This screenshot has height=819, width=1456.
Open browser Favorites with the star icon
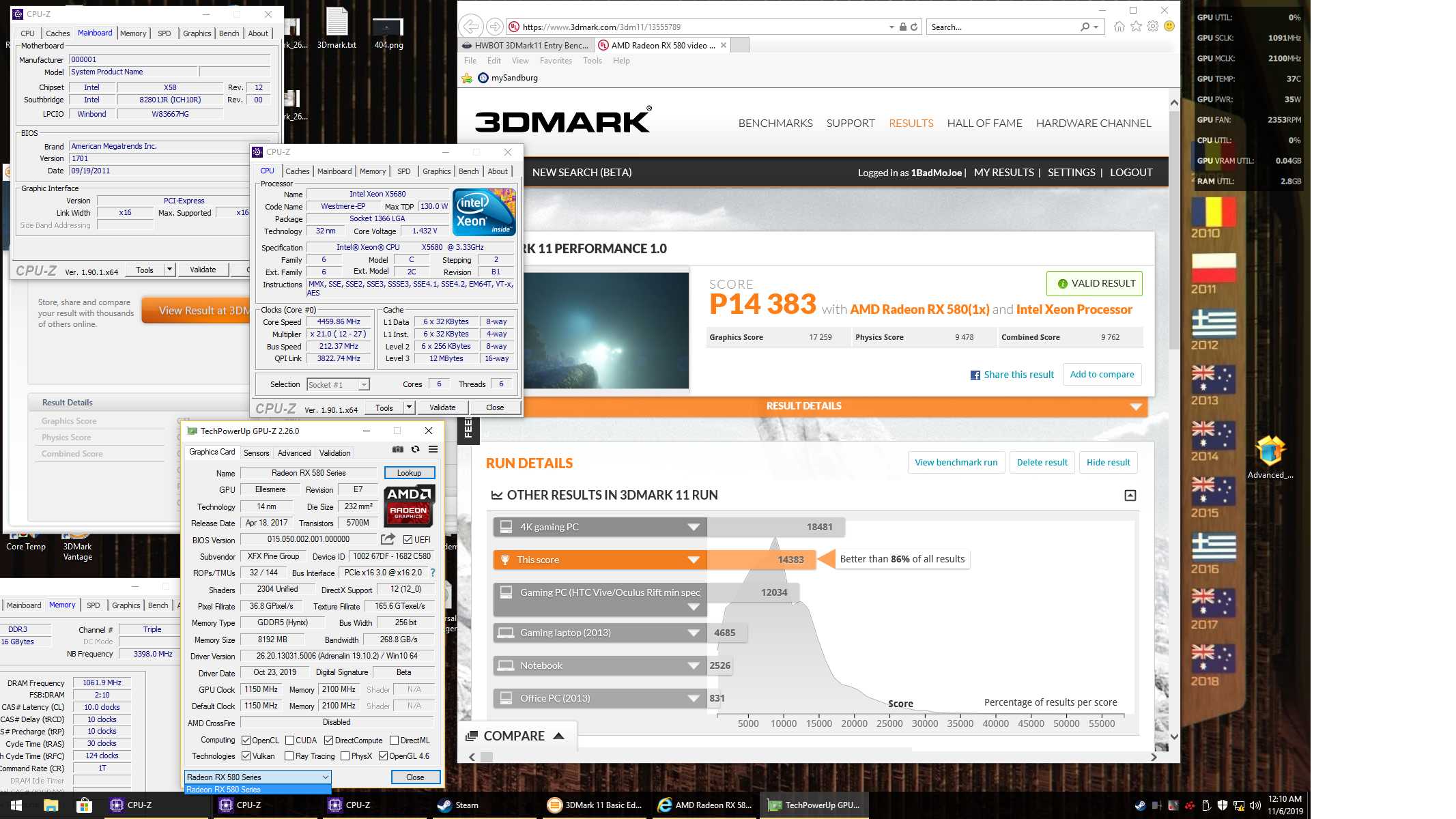(1136, 26)
